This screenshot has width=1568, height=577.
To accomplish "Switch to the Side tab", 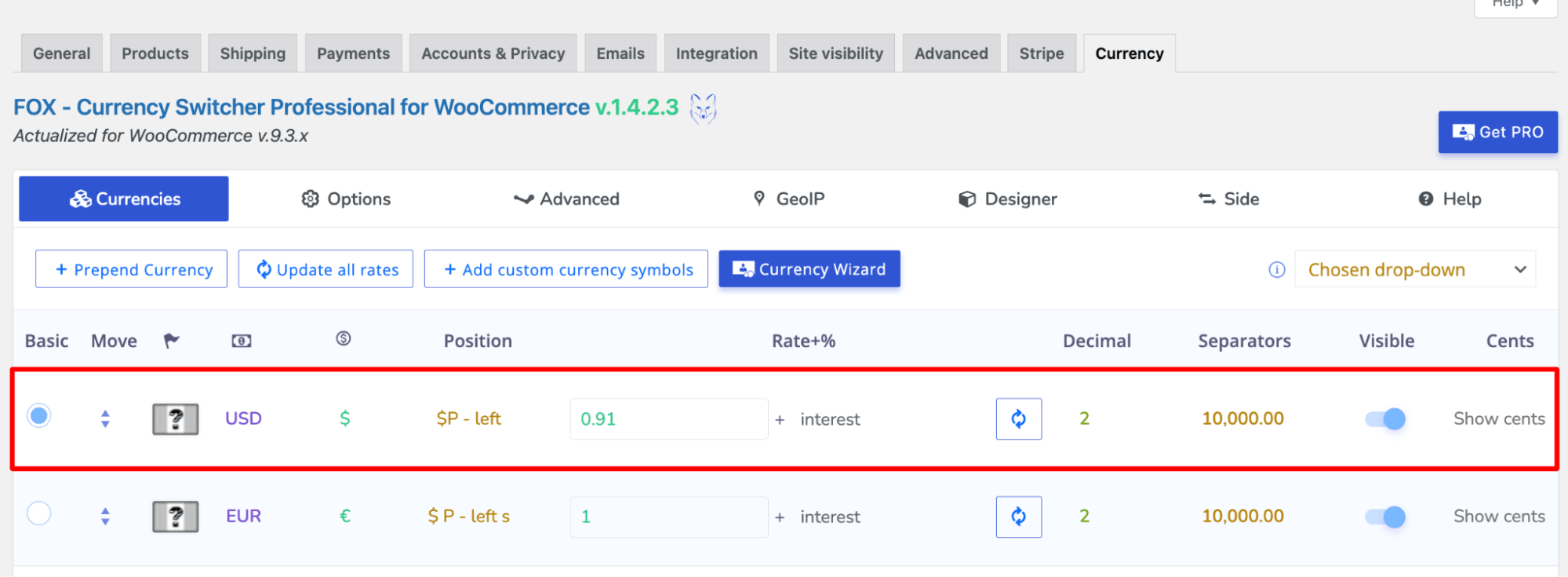I will pos(1229,199).
